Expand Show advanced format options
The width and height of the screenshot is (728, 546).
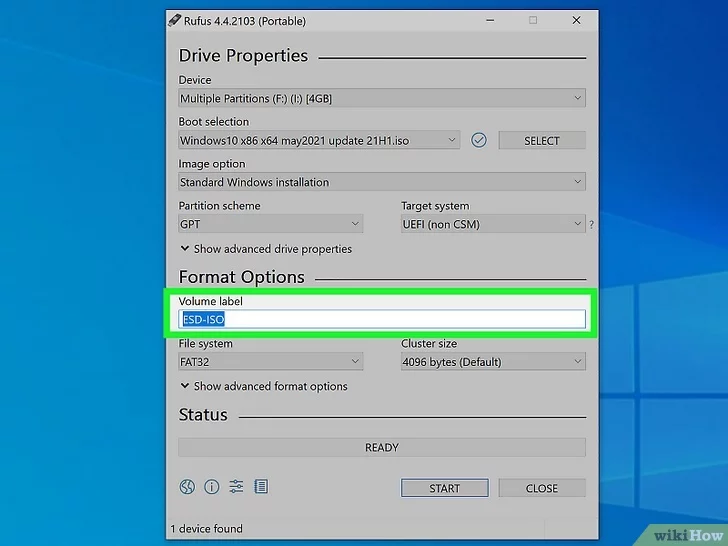pyautogui.click(x=264, y=386)
